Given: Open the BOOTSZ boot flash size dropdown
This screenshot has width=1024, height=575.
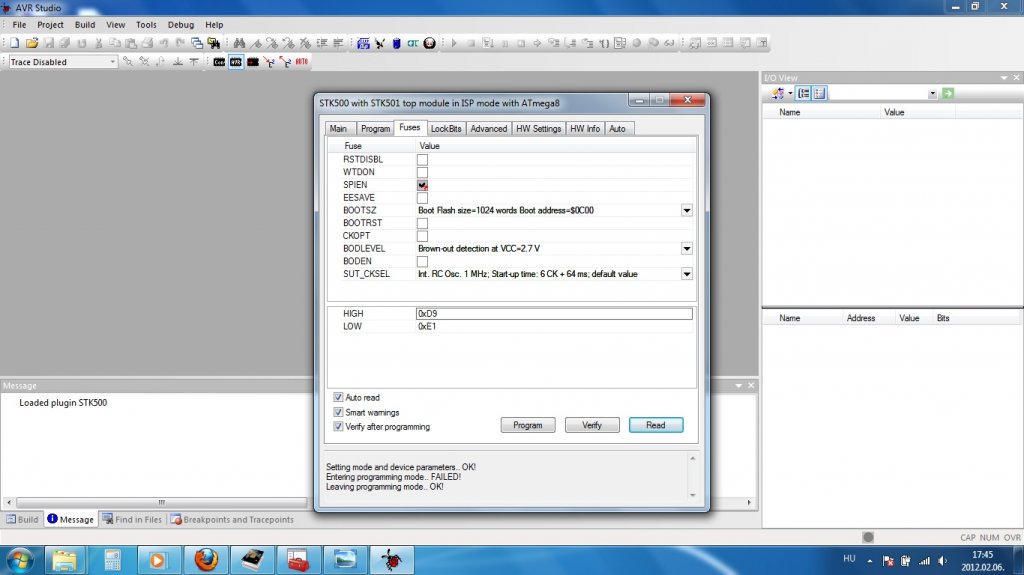Looking at the screenshot, I should pyautogui.click(x=686, y=210).
